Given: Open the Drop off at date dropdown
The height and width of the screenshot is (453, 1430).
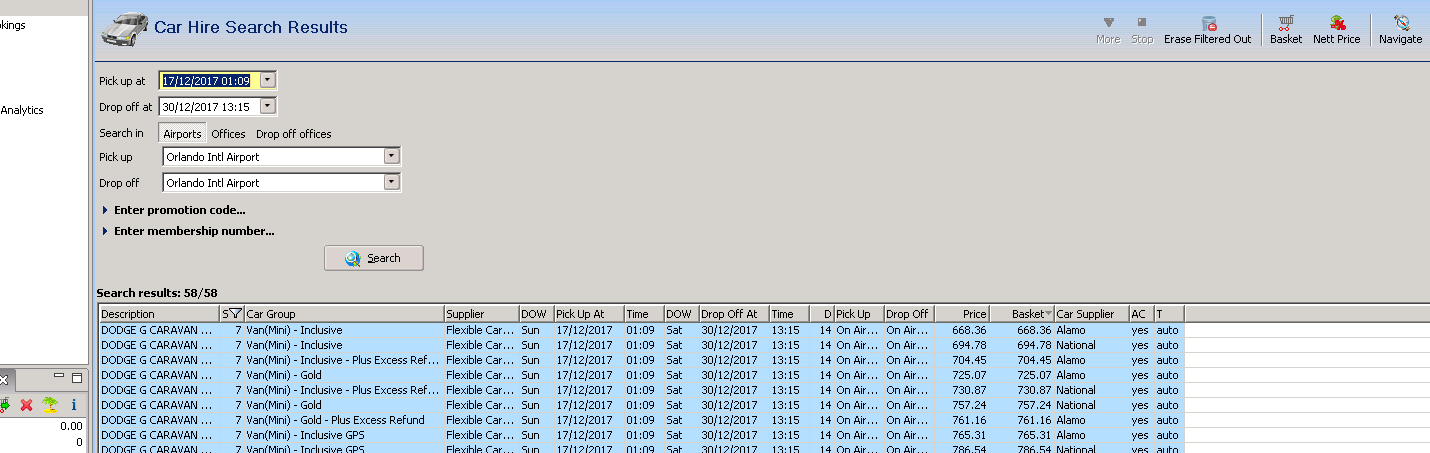Looking at the screenshot, I should tap(267, 106).
